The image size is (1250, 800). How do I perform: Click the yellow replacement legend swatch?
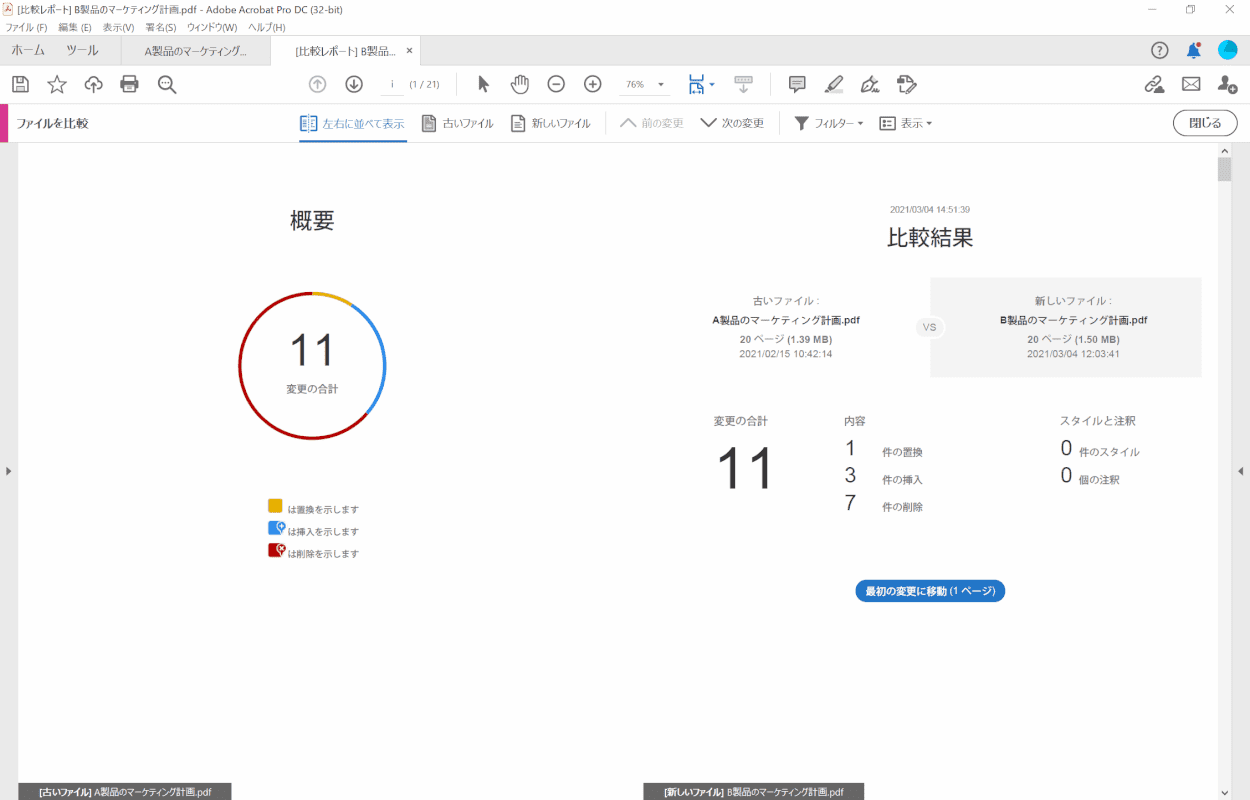[275, 506]
